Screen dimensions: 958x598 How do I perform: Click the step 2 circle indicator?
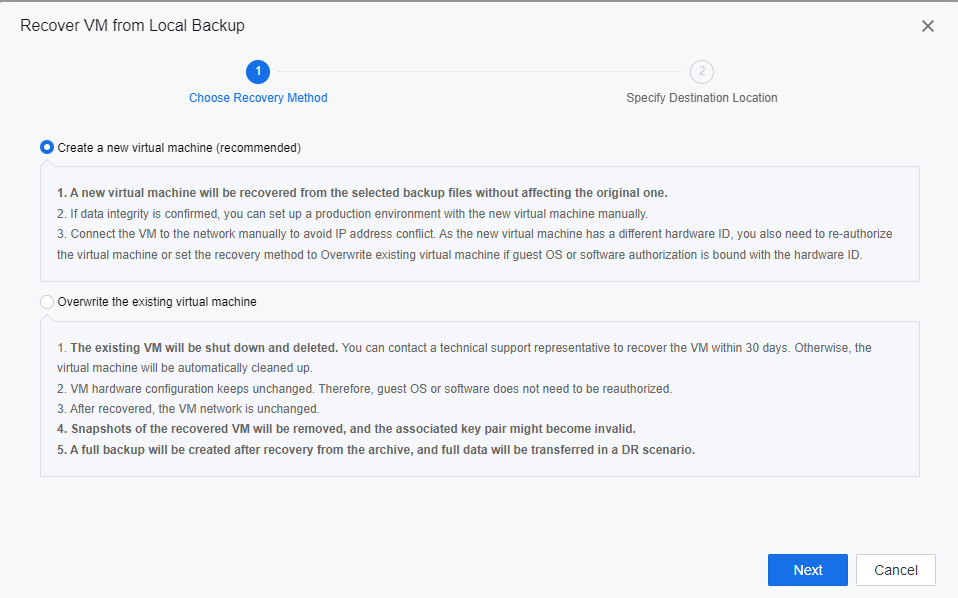click(x=702, y=71)
